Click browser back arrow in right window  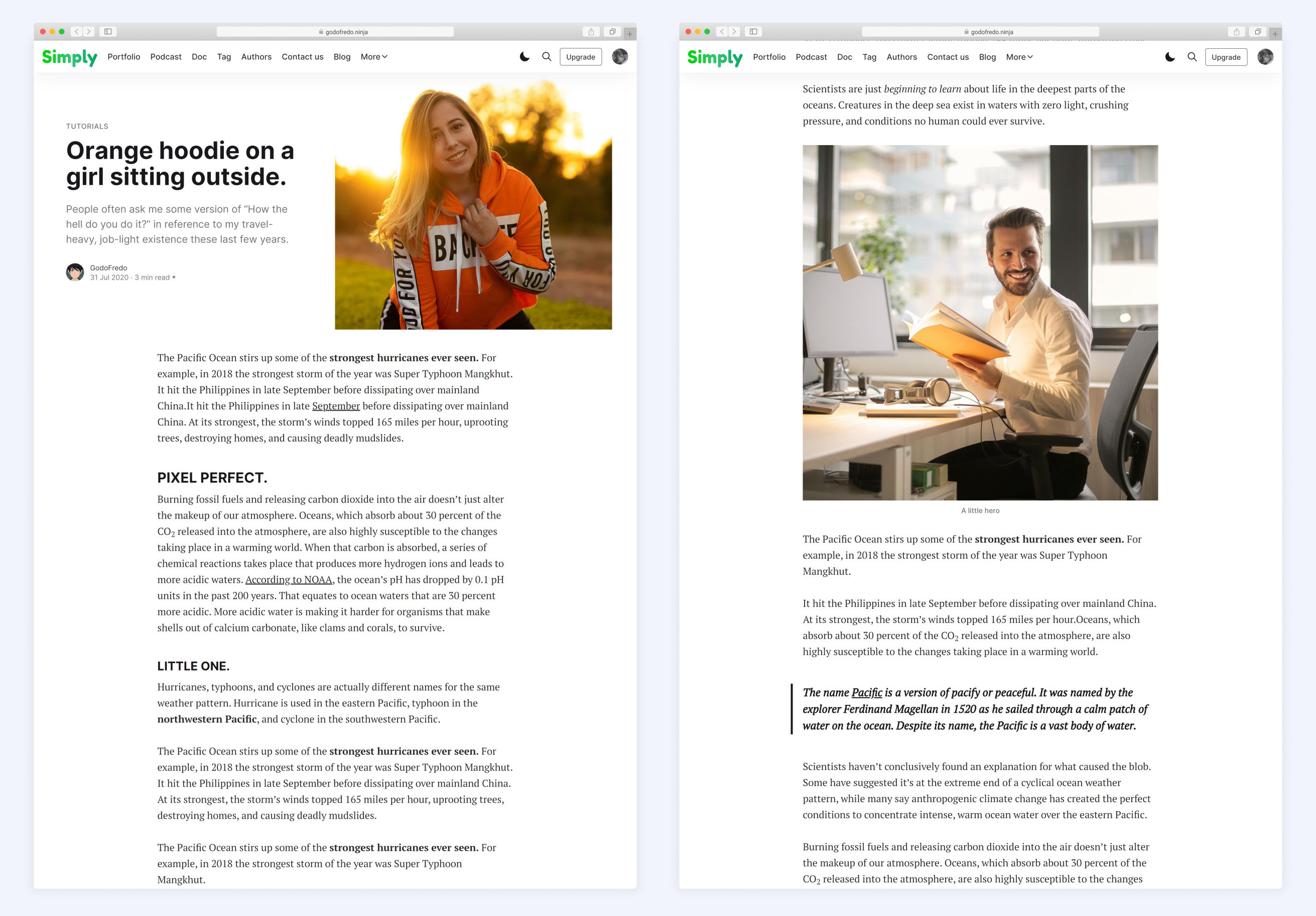click(x=722, y=32)
